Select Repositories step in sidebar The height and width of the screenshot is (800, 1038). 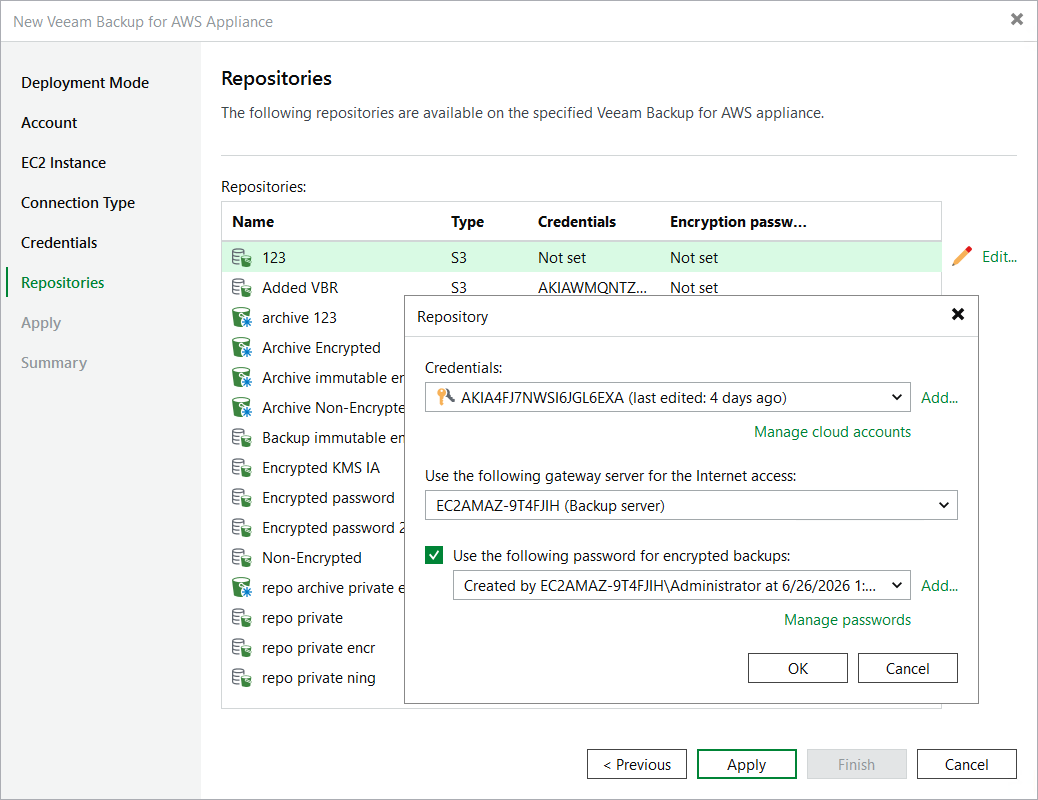63,283
